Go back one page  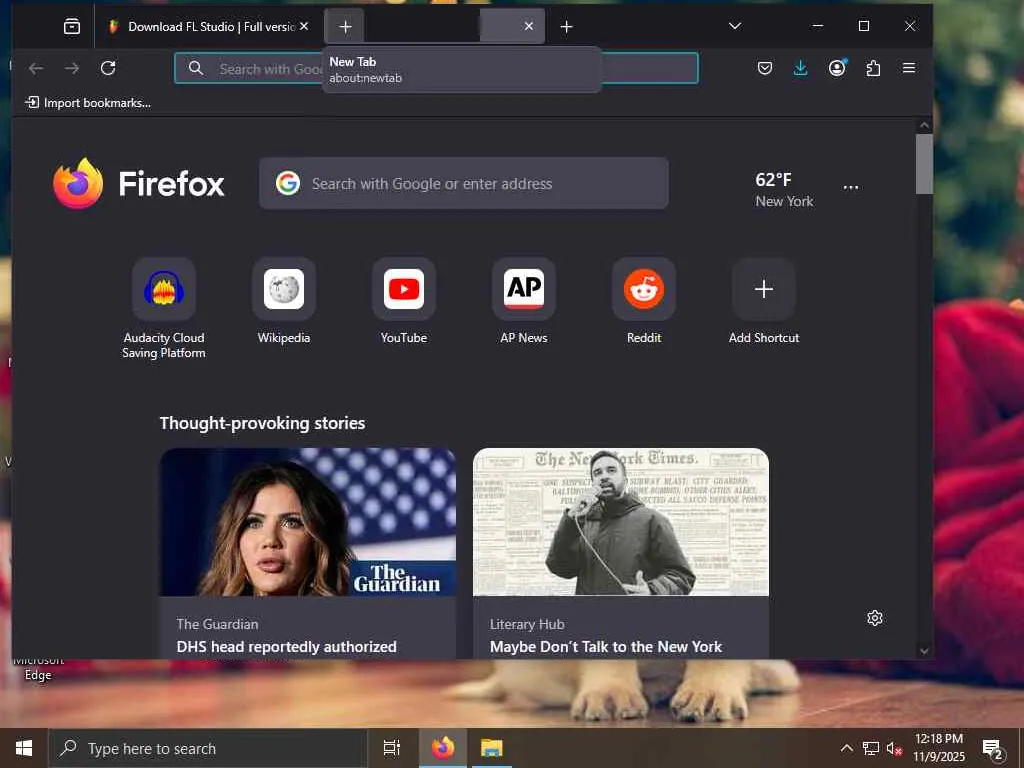[36, 68]
